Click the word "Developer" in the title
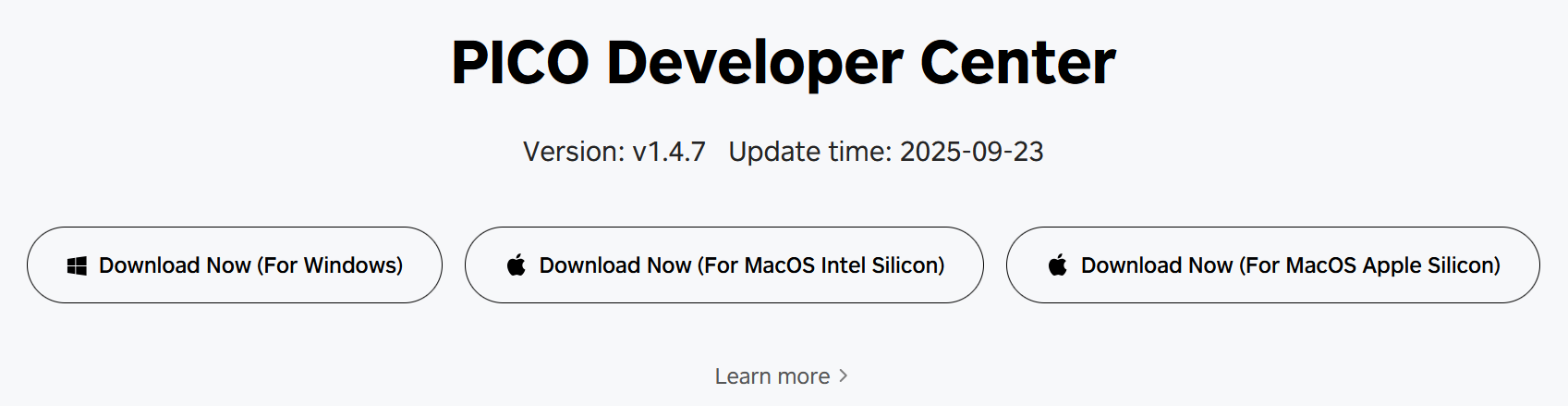The height and width of the screenshot is (406, 1568). (x=755, y=63)
